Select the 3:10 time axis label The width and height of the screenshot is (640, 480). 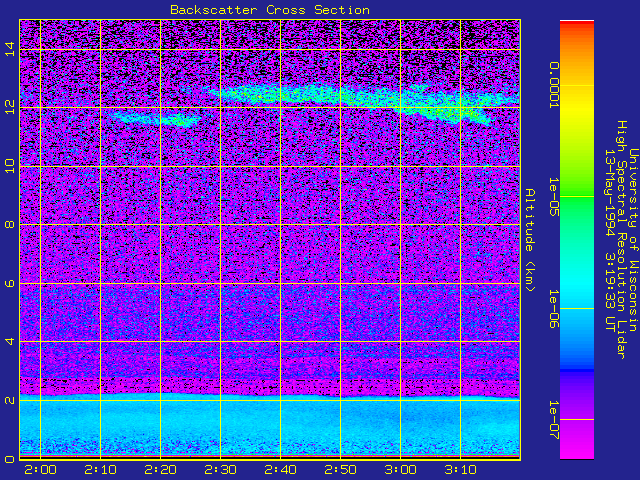click(460, 470)
